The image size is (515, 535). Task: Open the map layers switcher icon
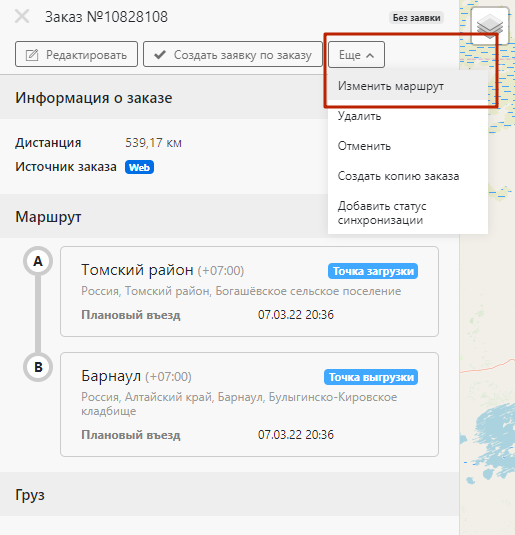point(490,26)
